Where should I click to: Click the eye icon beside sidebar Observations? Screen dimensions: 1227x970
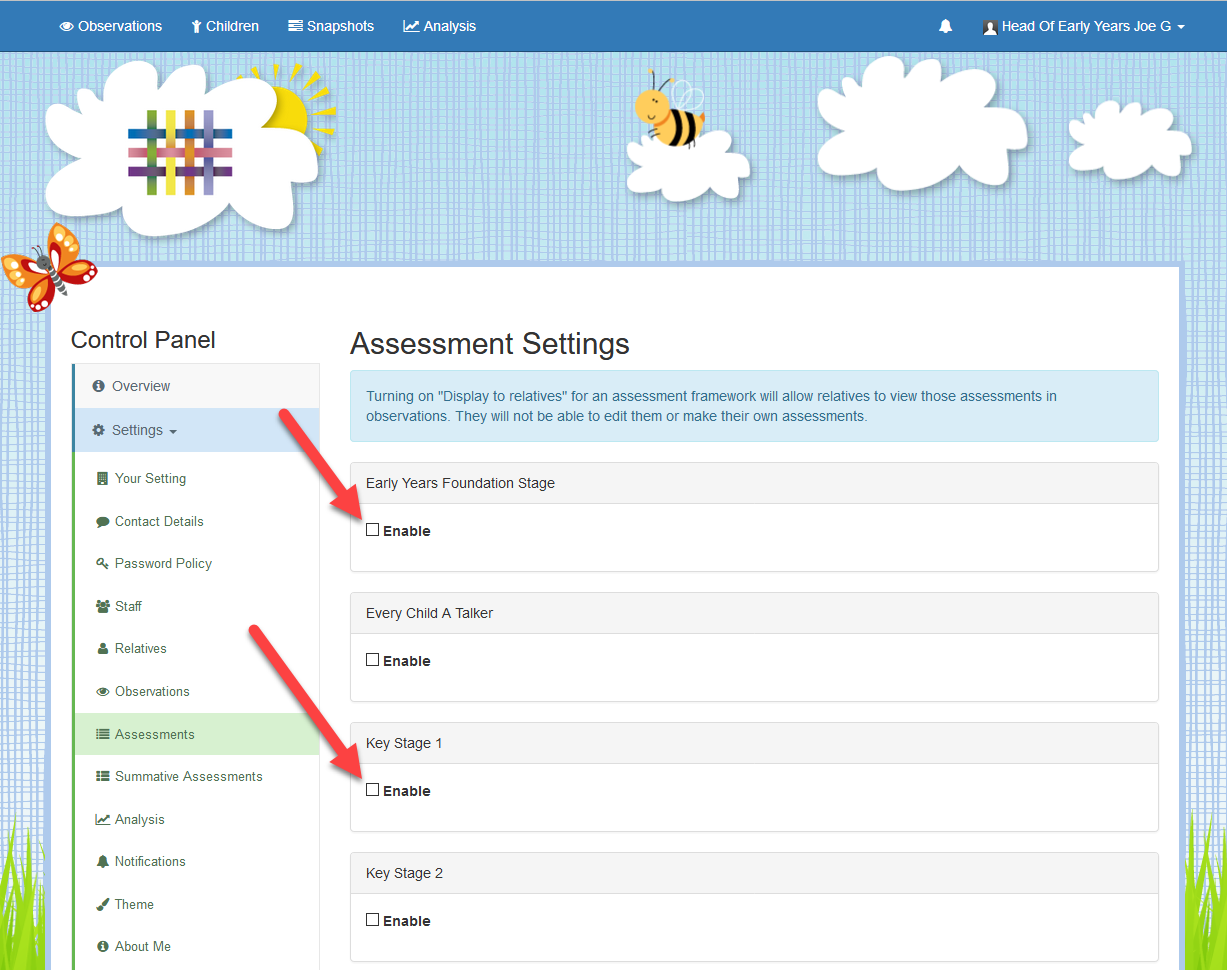tap(102, 691)
